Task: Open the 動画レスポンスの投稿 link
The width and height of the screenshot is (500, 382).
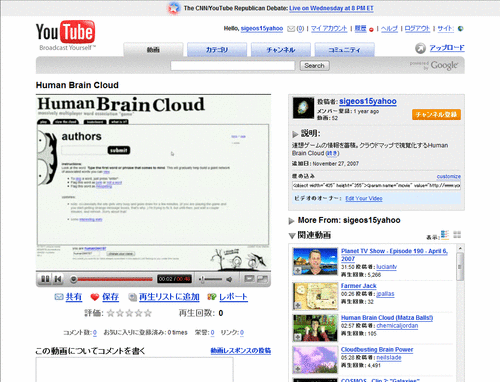Action: click(241, 351)
